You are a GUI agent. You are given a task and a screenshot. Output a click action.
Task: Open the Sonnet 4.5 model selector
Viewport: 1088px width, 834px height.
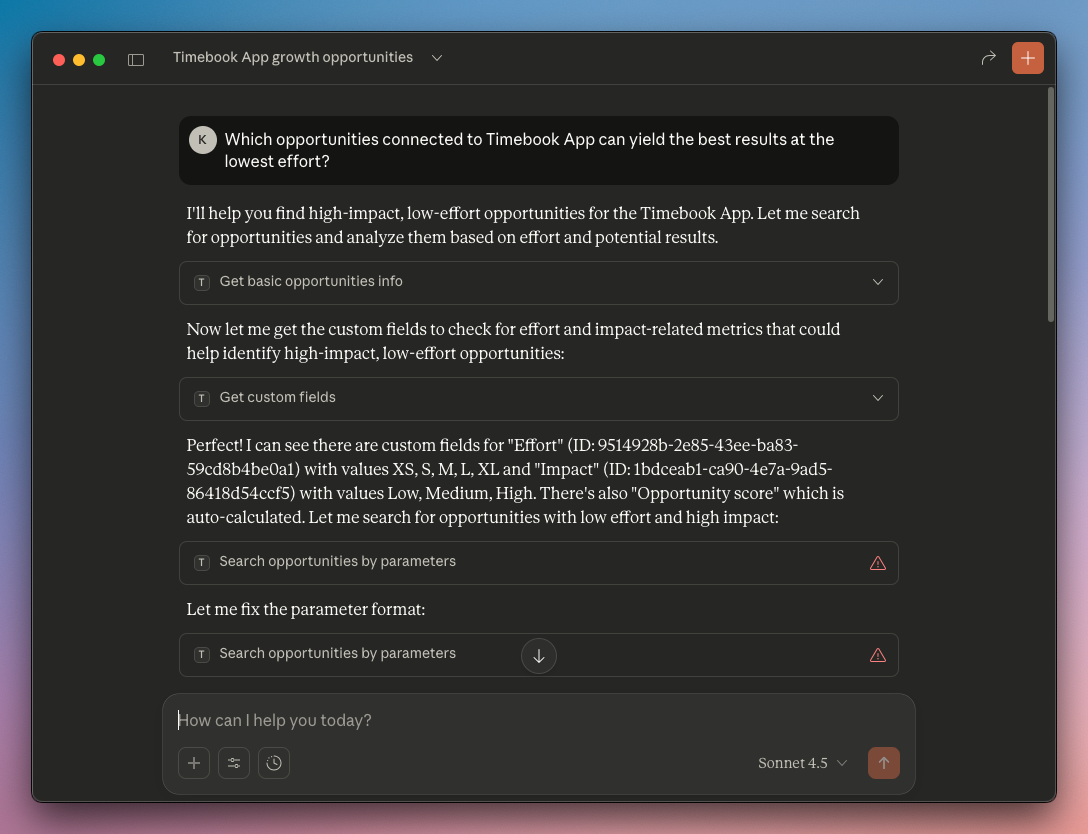pos(802,763)
